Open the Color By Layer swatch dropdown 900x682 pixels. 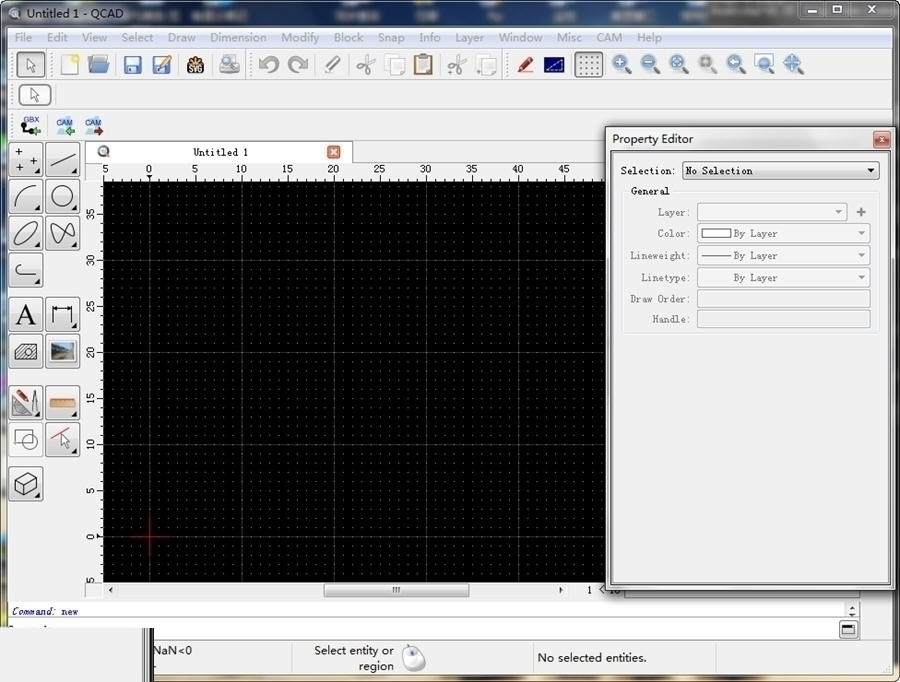tap(783, 234)
